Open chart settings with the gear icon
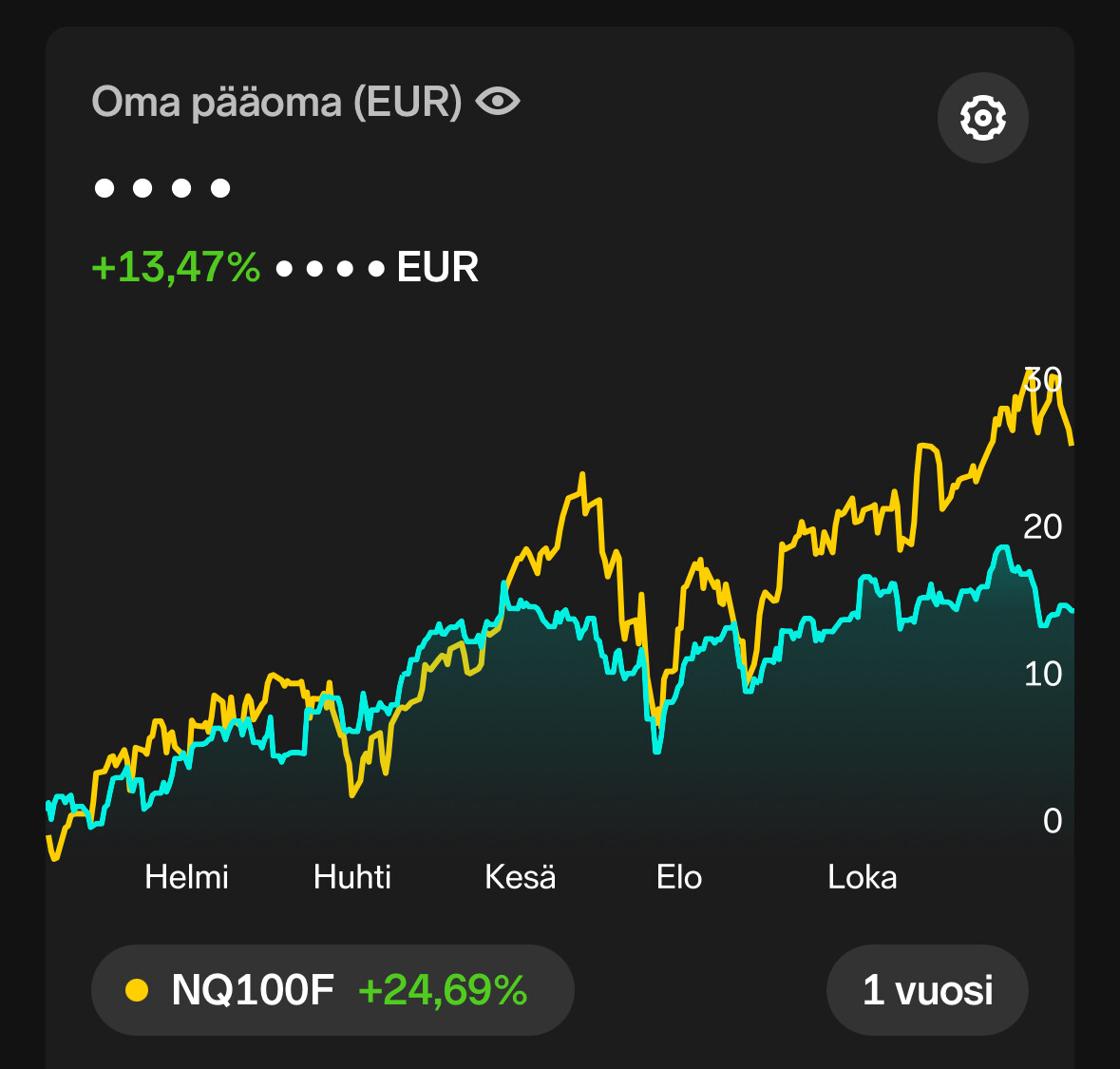The height and width of the screenshot is (1069, 1120). point(983,118)
